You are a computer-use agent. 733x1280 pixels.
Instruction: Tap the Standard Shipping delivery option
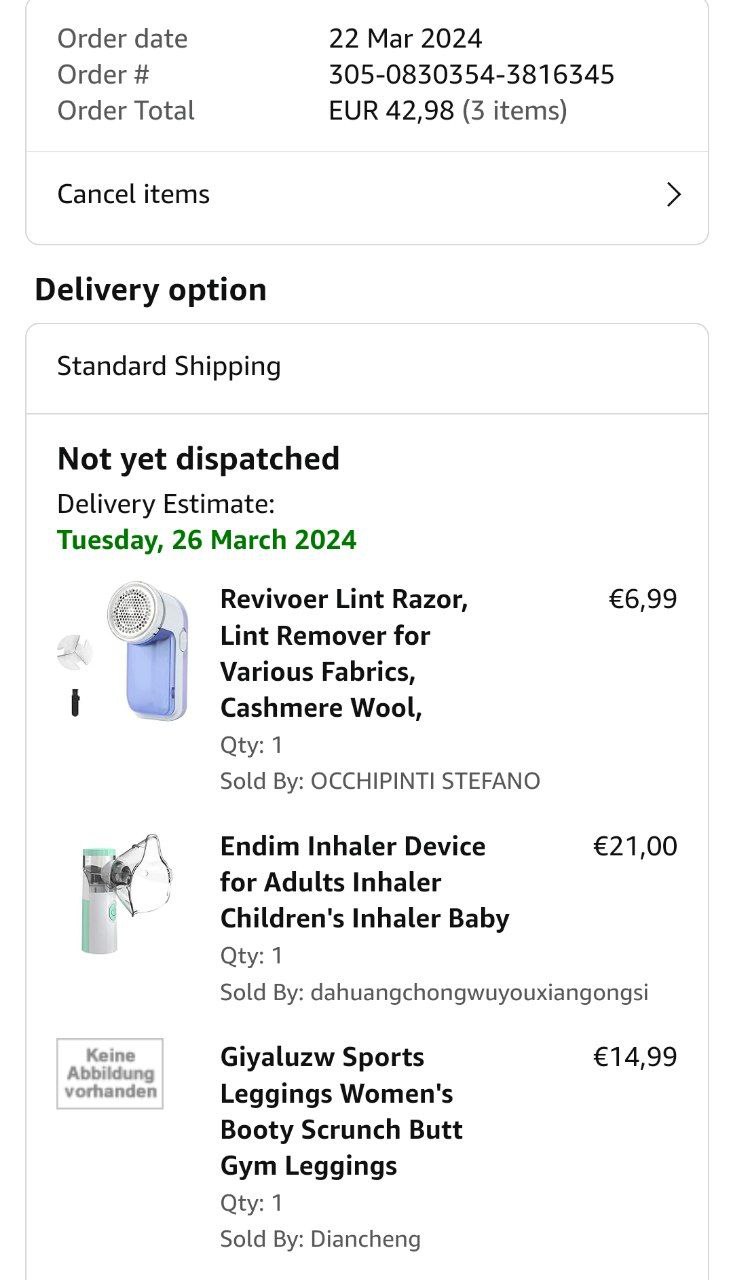[169, 366]
